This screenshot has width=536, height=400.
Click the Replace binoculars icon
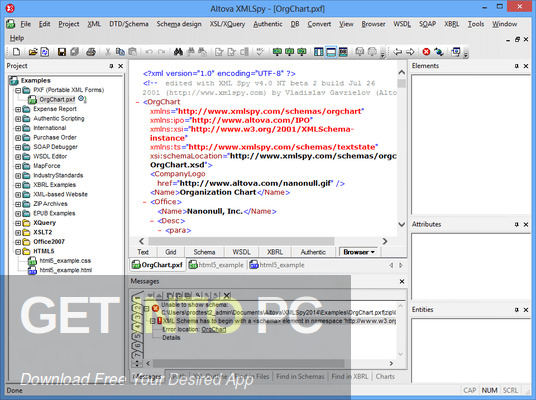[x=203, y=52]
